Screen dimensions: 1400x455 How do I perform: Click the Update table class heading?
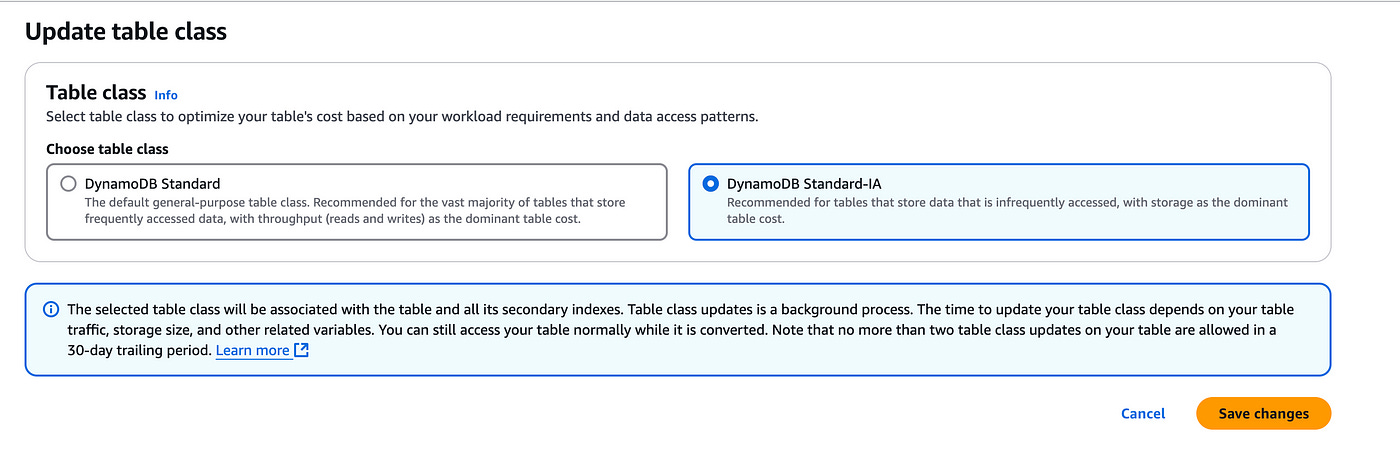click(126, 32)
